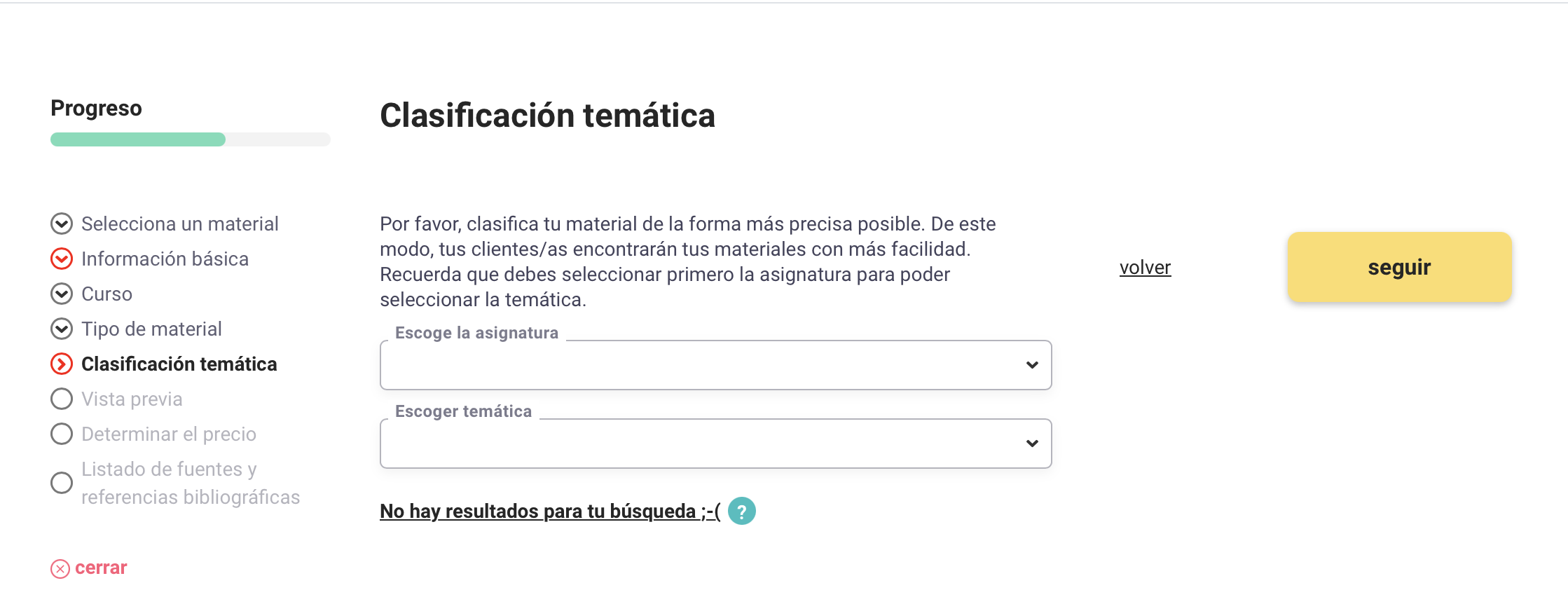Click the checkmark icon next to Curso
This screenshot has width=1568, height=590.
(62, 294)
